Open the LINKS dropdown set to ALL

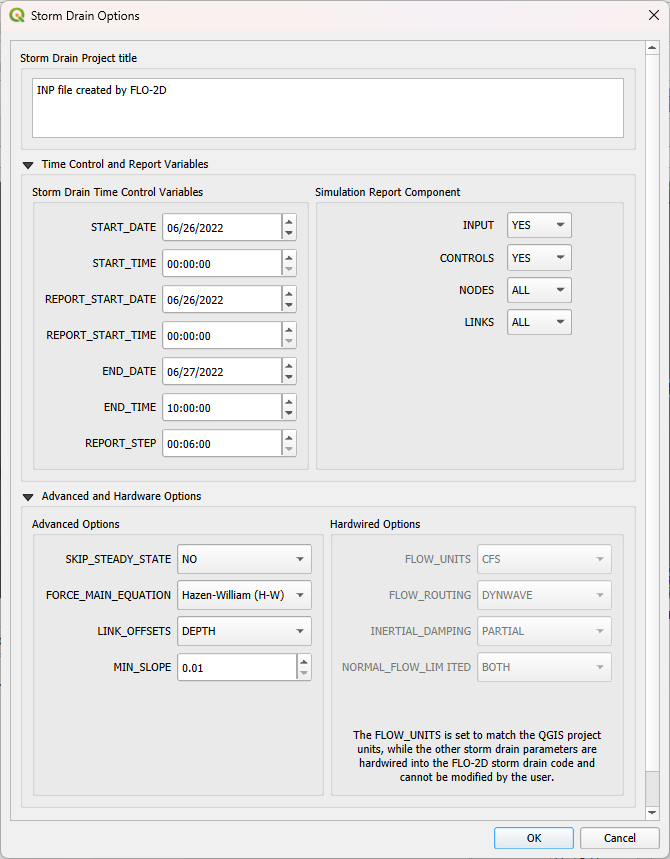click(x=539, y=322)
